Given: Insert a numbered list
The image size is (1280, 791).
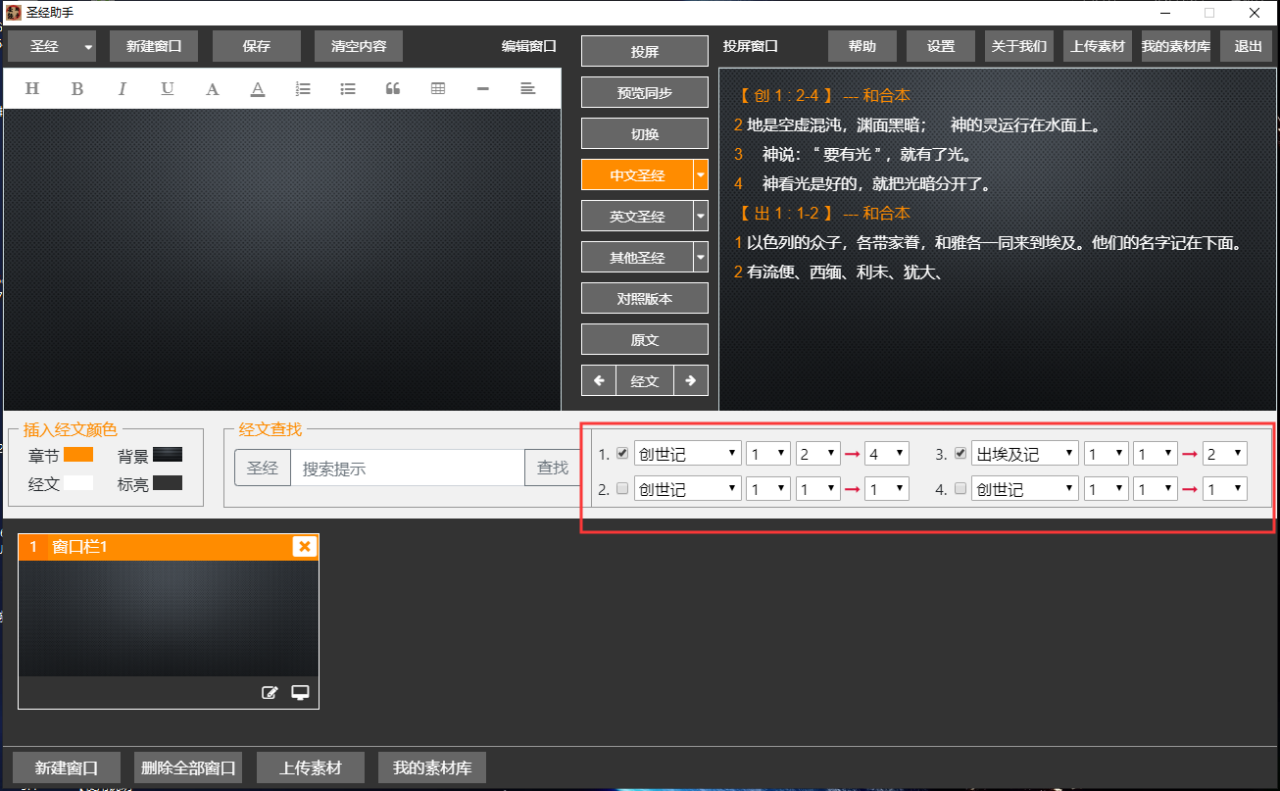Looking at the screenshot, I should (x=303, y=89).
